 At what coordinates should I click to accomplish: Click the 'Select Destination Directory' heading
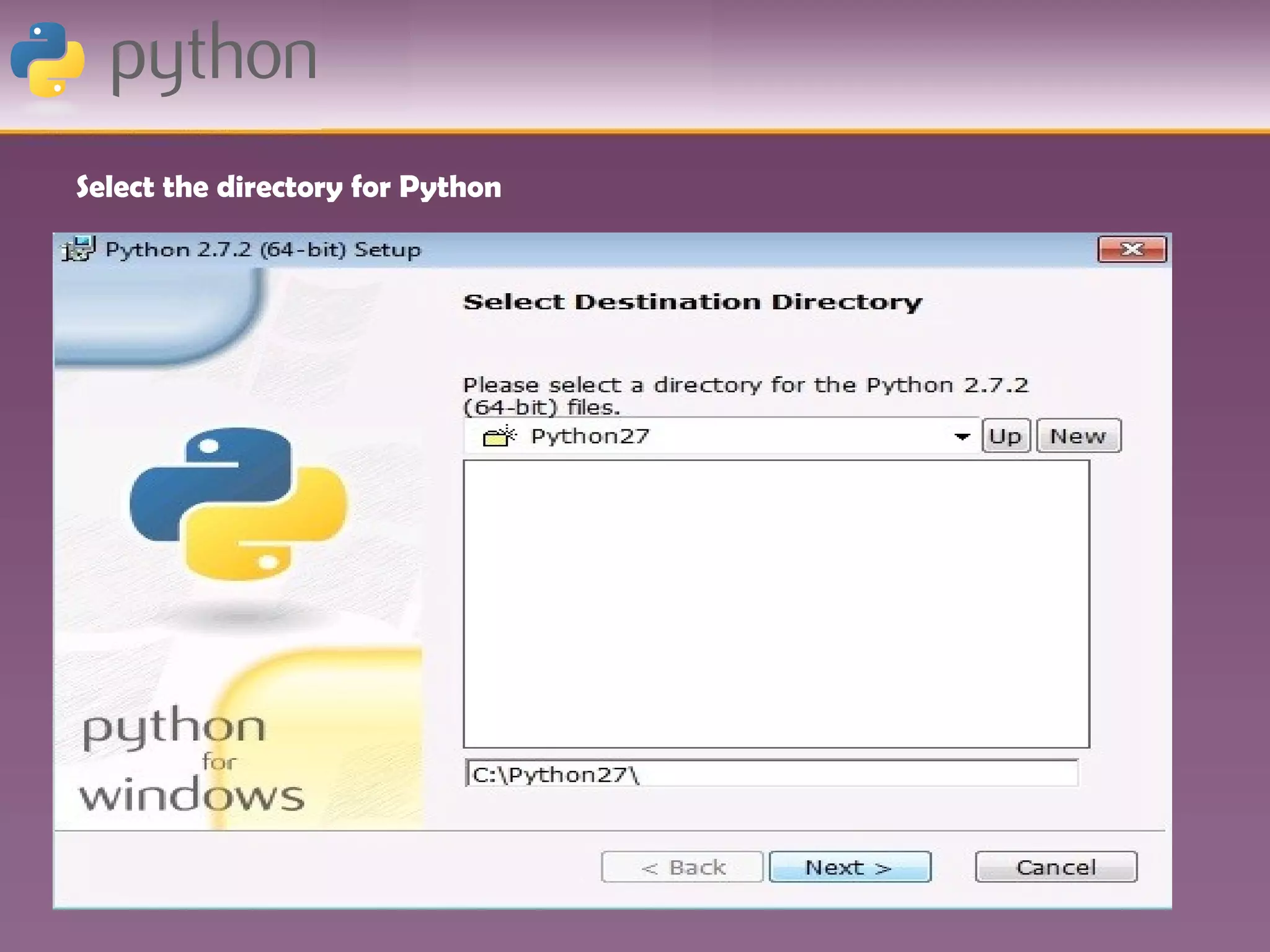click(x=693, y=302)
